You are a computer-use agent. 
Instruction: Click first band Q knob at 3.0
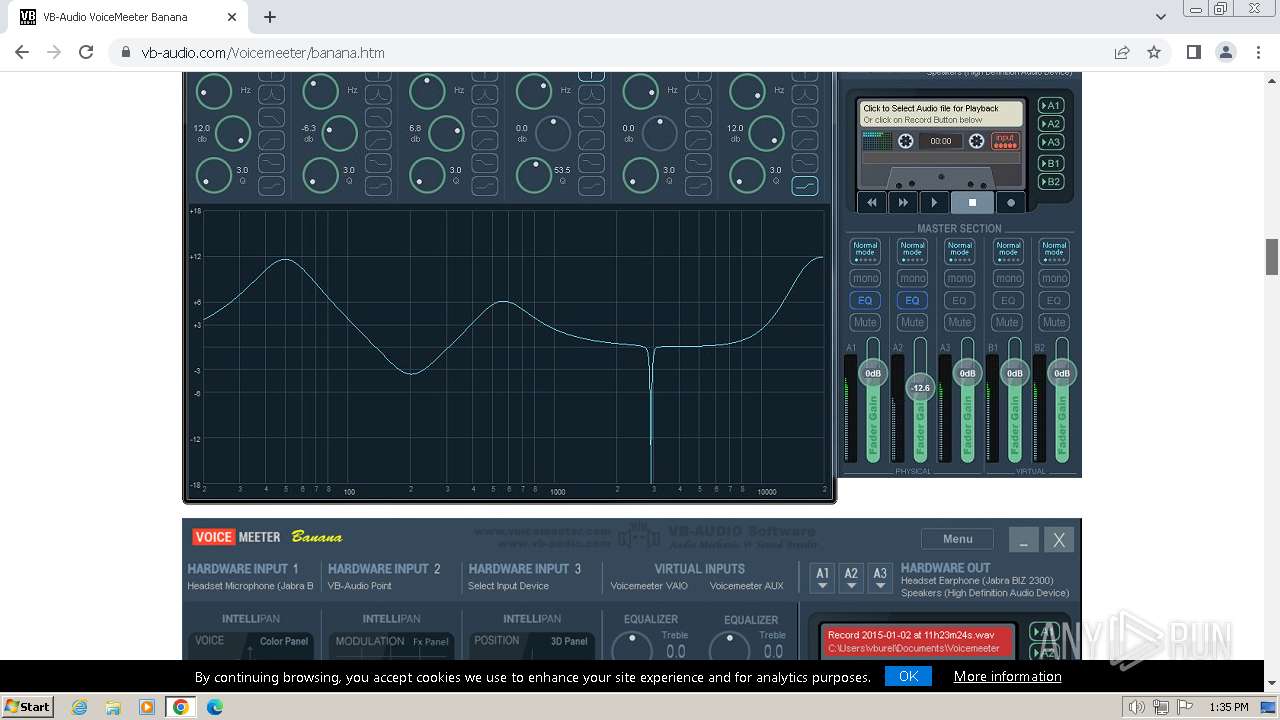[214, 175]
